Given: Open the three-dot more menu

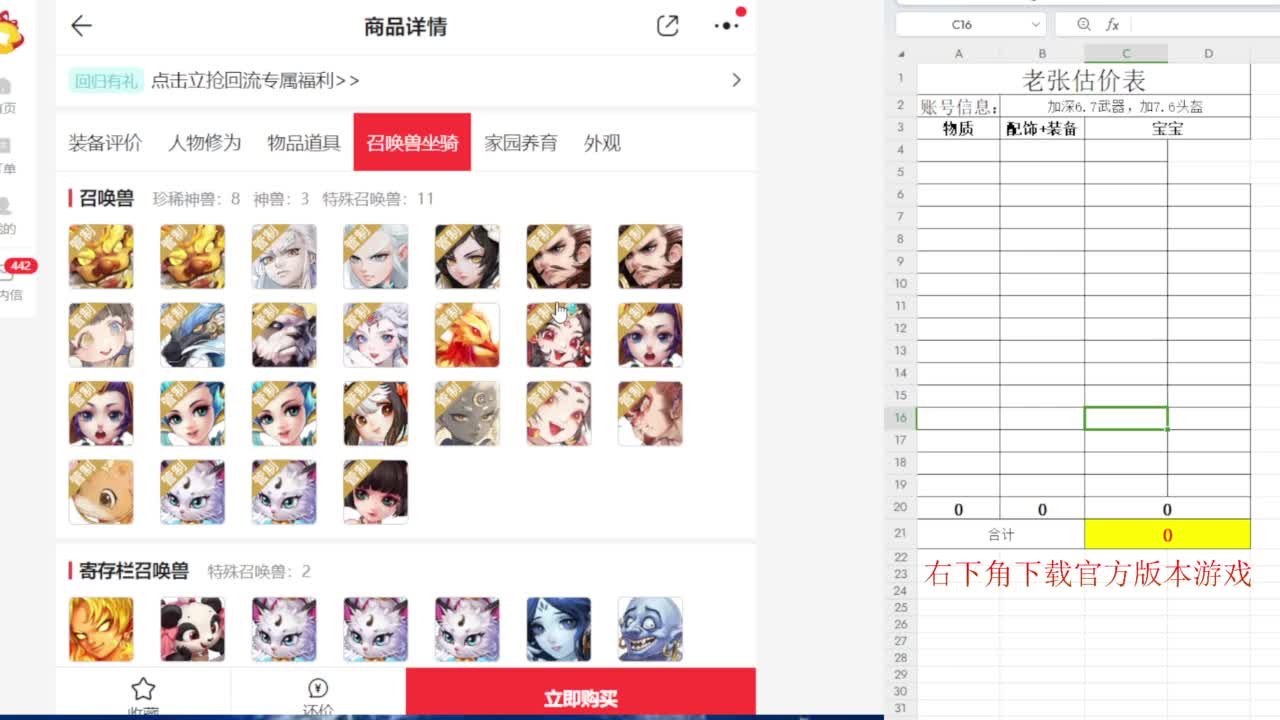Looking at the screenshot, I should (727, 26).
